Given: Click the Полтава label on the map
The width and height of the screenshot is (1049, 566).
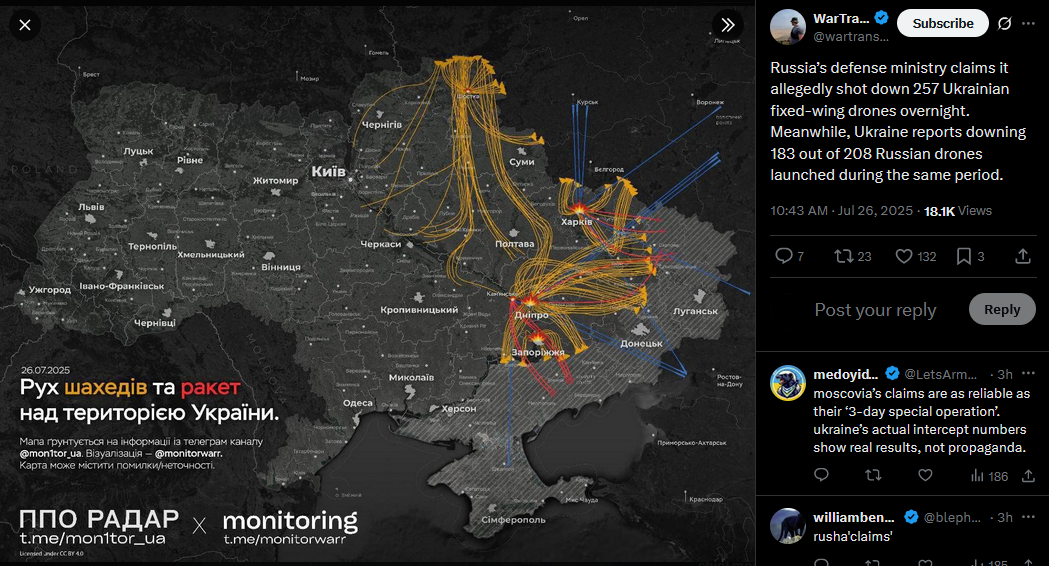Looking at the screenshot, I should (x=514, y=244).
